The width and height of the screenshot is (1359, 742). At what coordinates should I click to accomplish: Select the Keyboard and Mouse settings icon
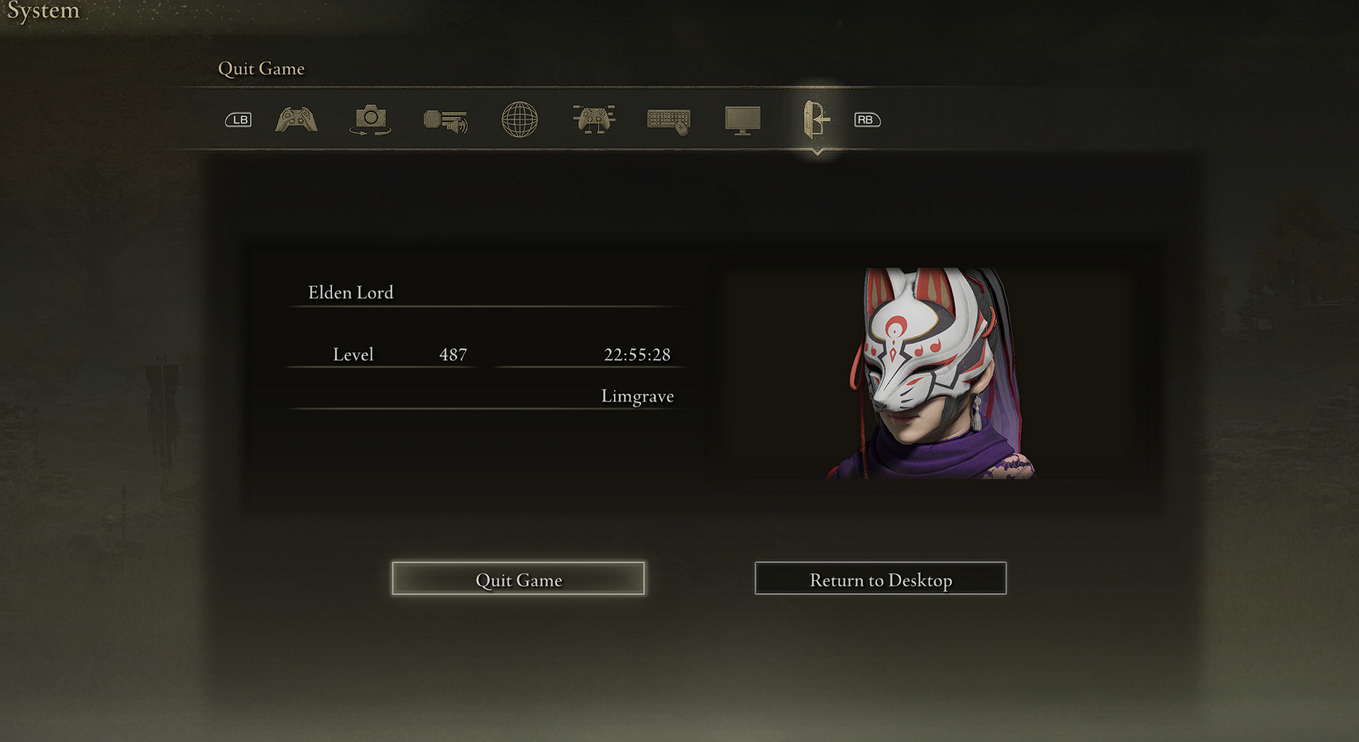pos(668,120)
